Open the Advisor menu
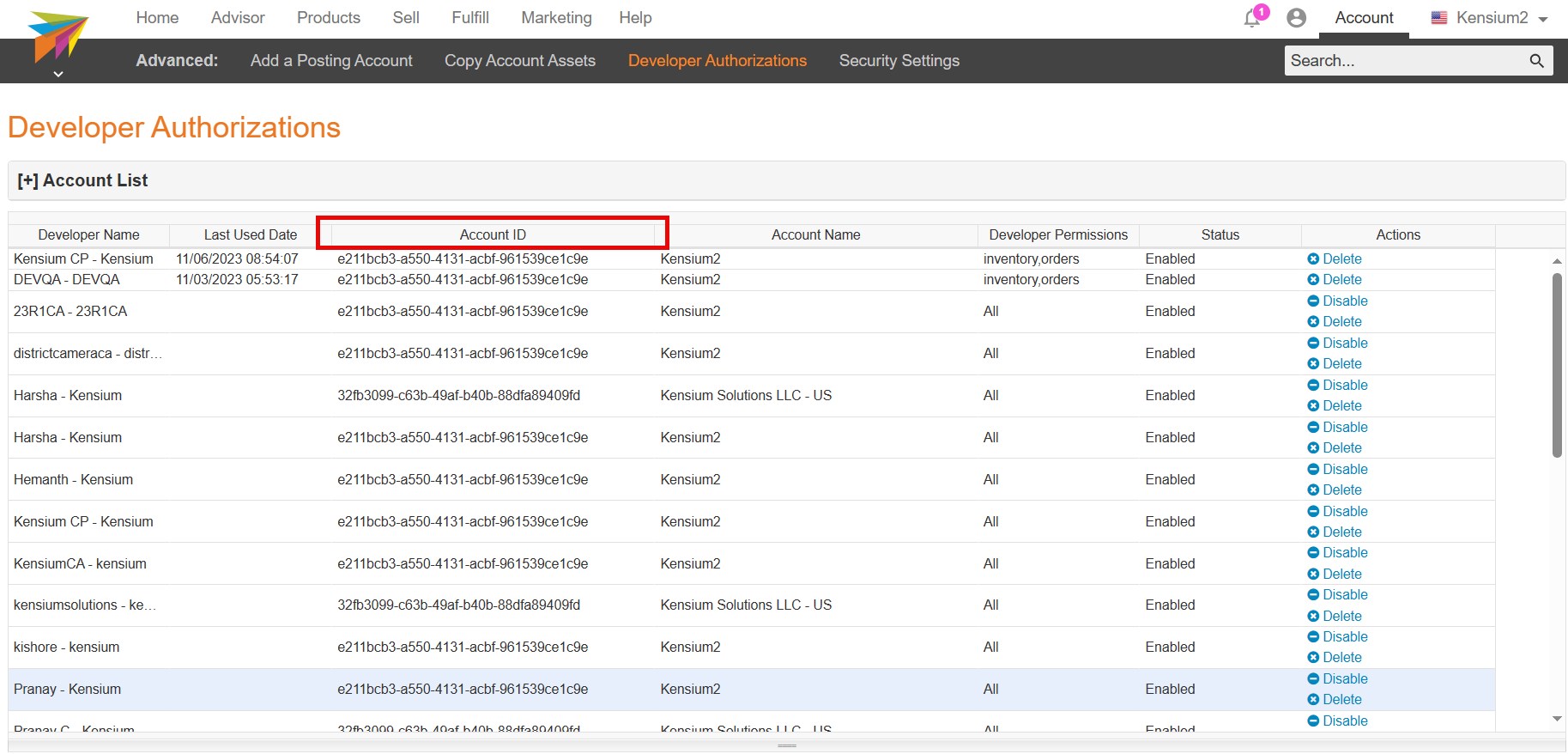 click(x=238, y=18)
